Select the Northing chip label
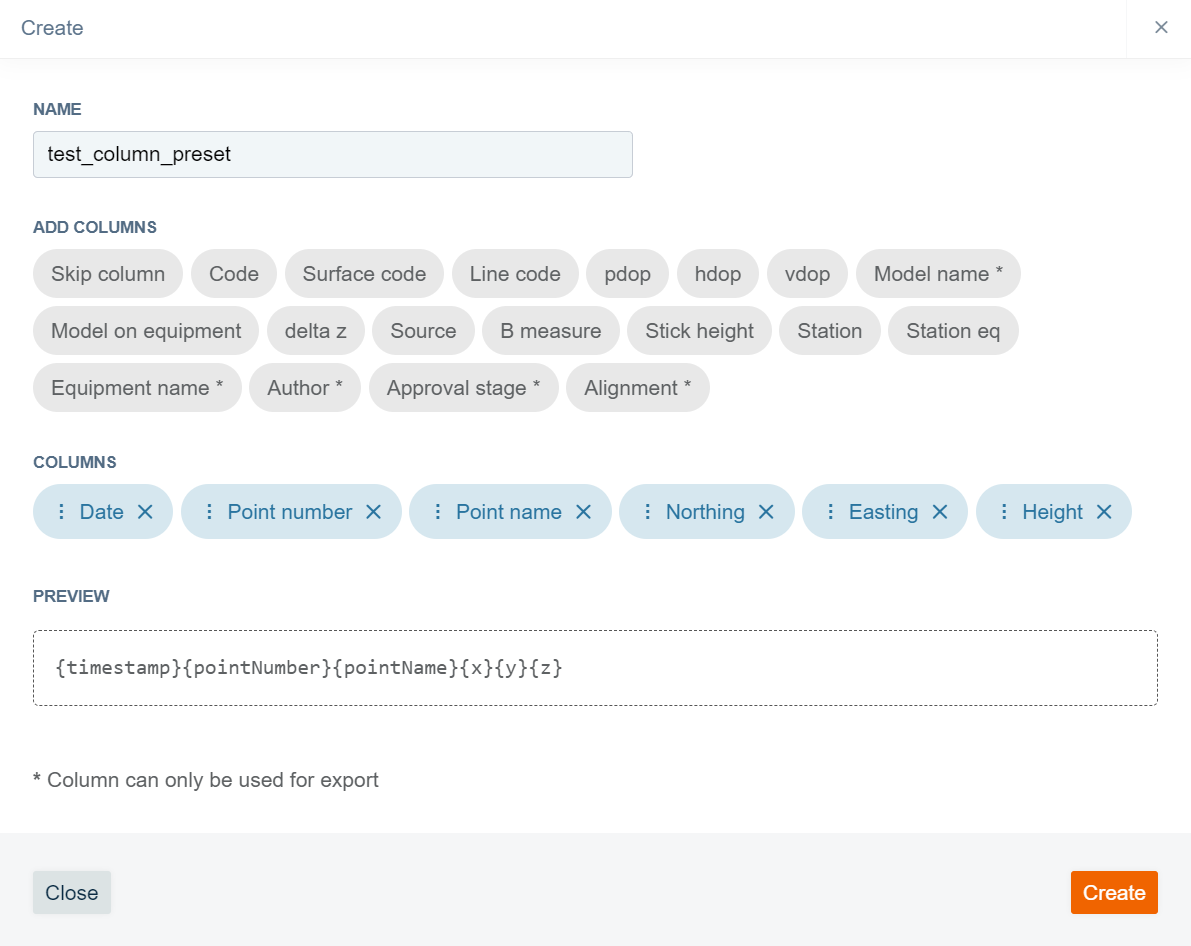 [x=706, y=512]
